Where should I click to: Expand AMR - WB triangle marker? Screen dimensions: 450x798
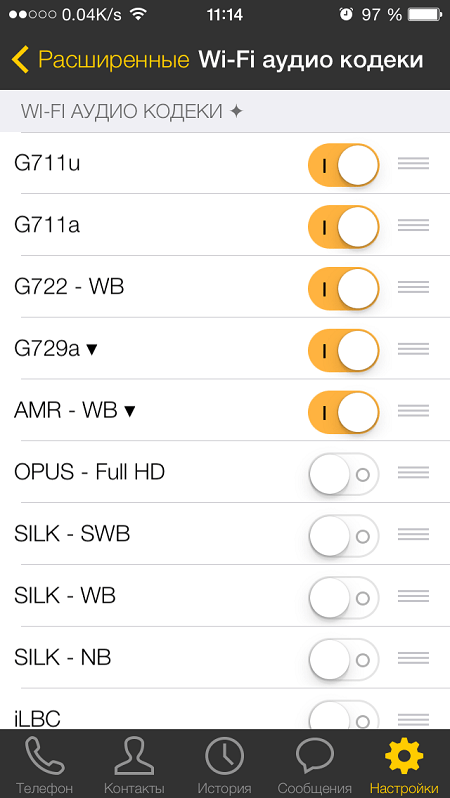pyautogui.click(x=130, y=411)
